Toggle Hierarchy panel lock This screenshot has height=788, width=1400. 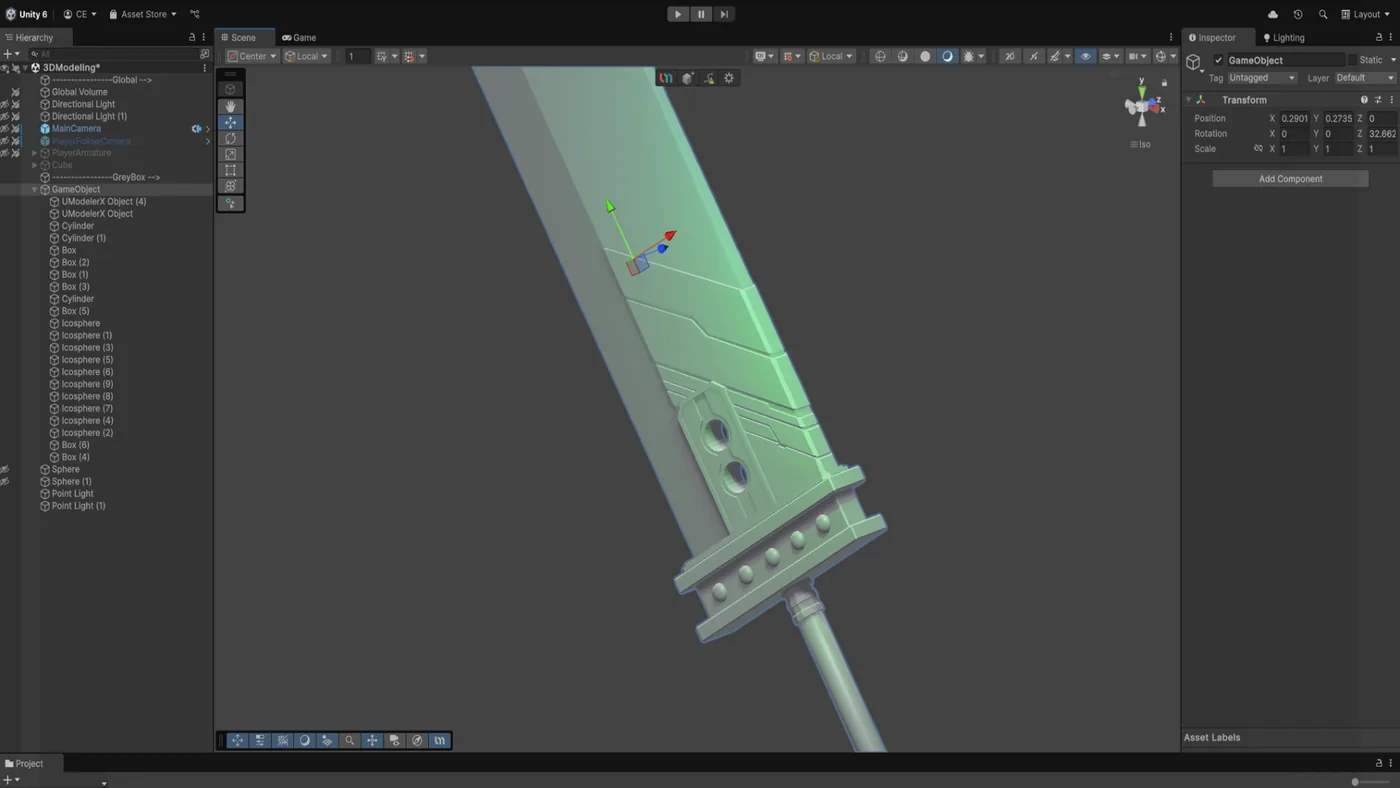click(x=192, y=37)
